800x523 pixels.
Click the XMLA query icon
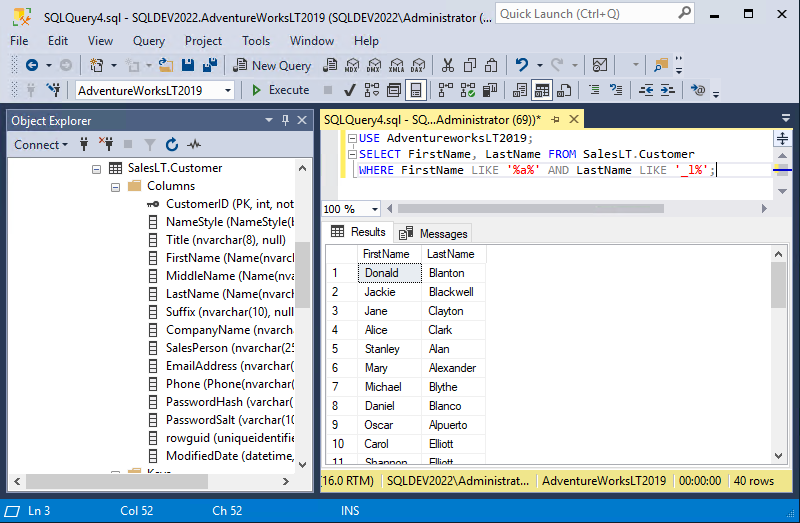(x=396, y=65)
